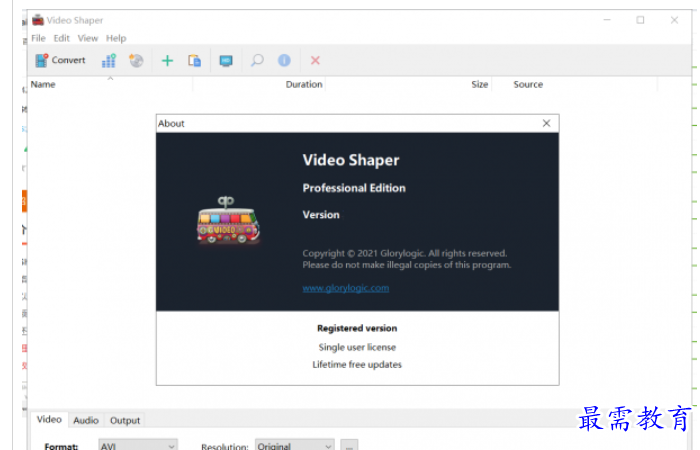
Task: Click the paste files toolbar icon
Action: pyautogui.click(x=194, y=60)
